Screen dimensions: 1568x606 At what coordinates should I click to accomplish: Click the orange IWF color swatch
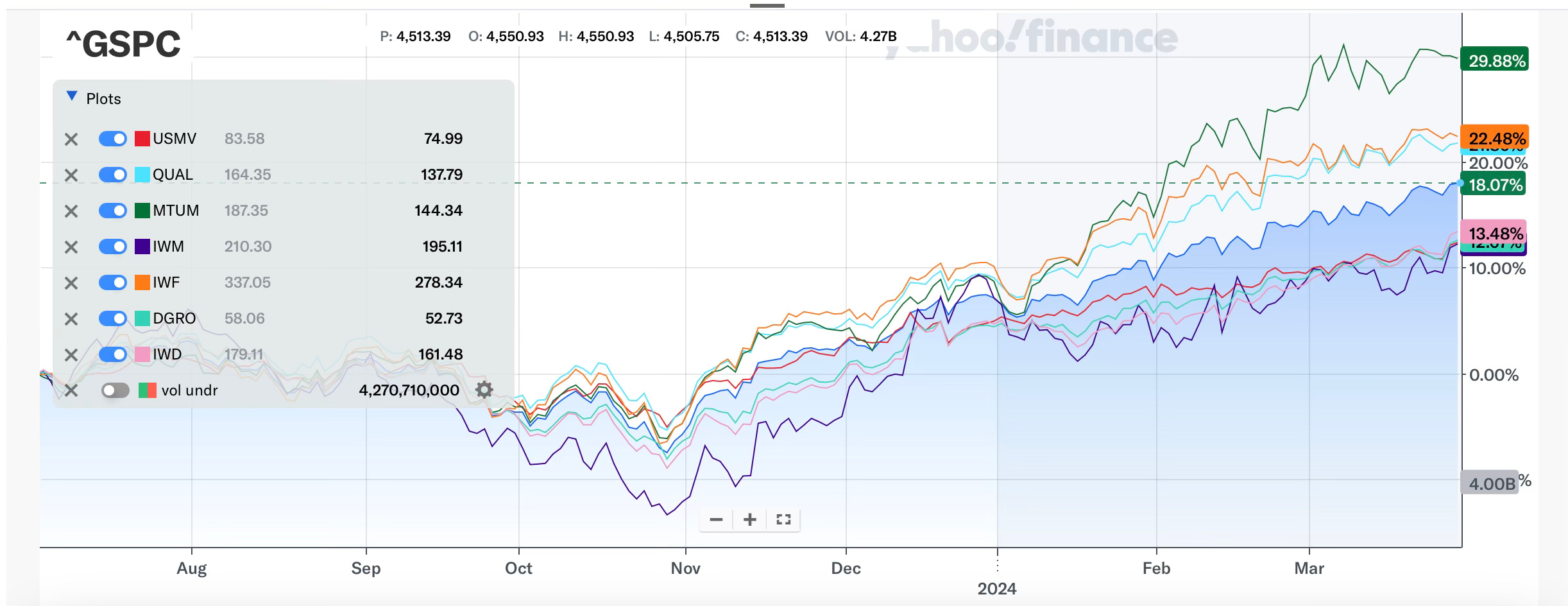[142, 282]
